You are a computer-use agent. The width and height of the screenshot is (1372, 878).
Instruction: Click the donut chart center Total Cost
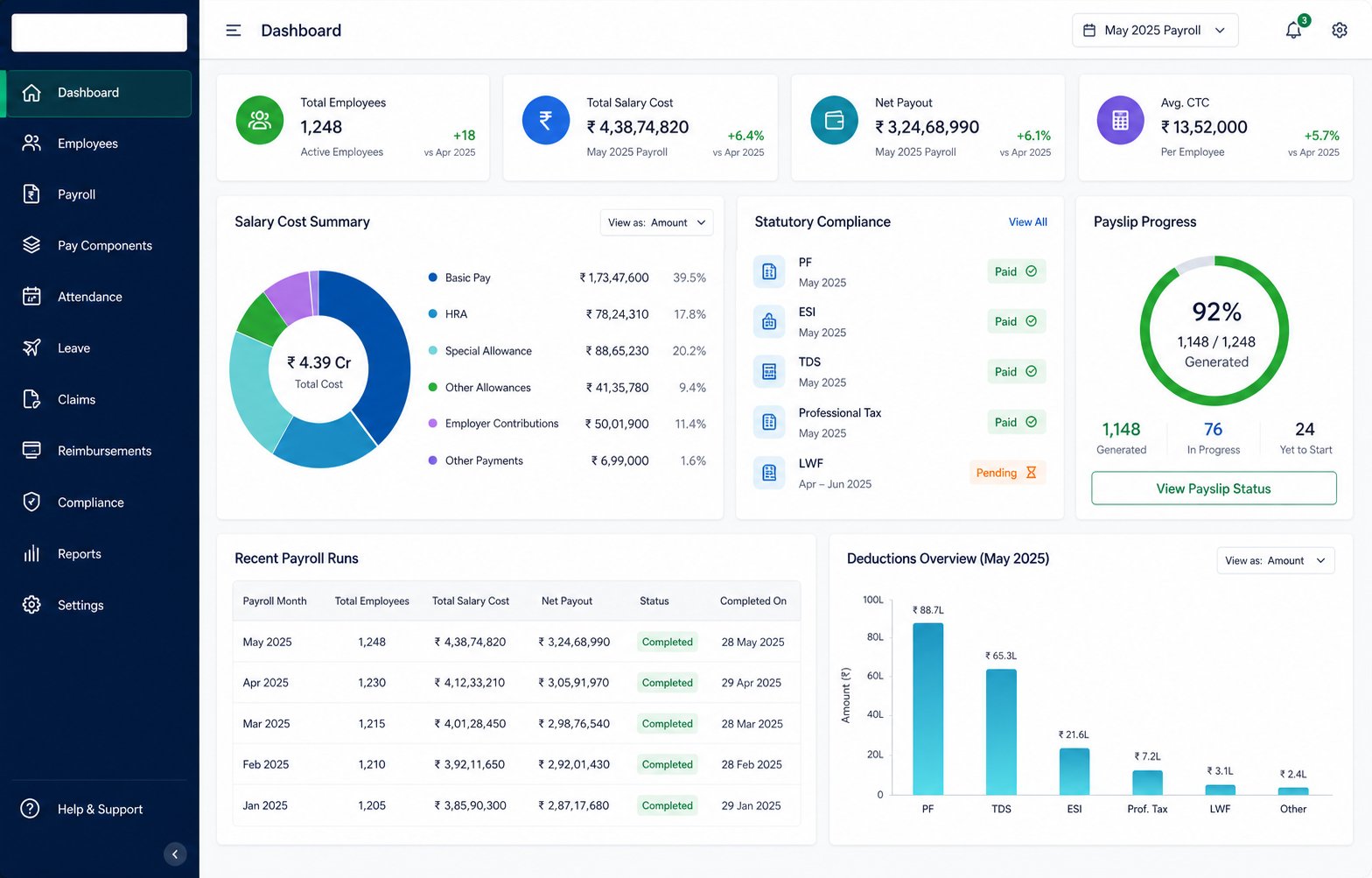point(319,371)
